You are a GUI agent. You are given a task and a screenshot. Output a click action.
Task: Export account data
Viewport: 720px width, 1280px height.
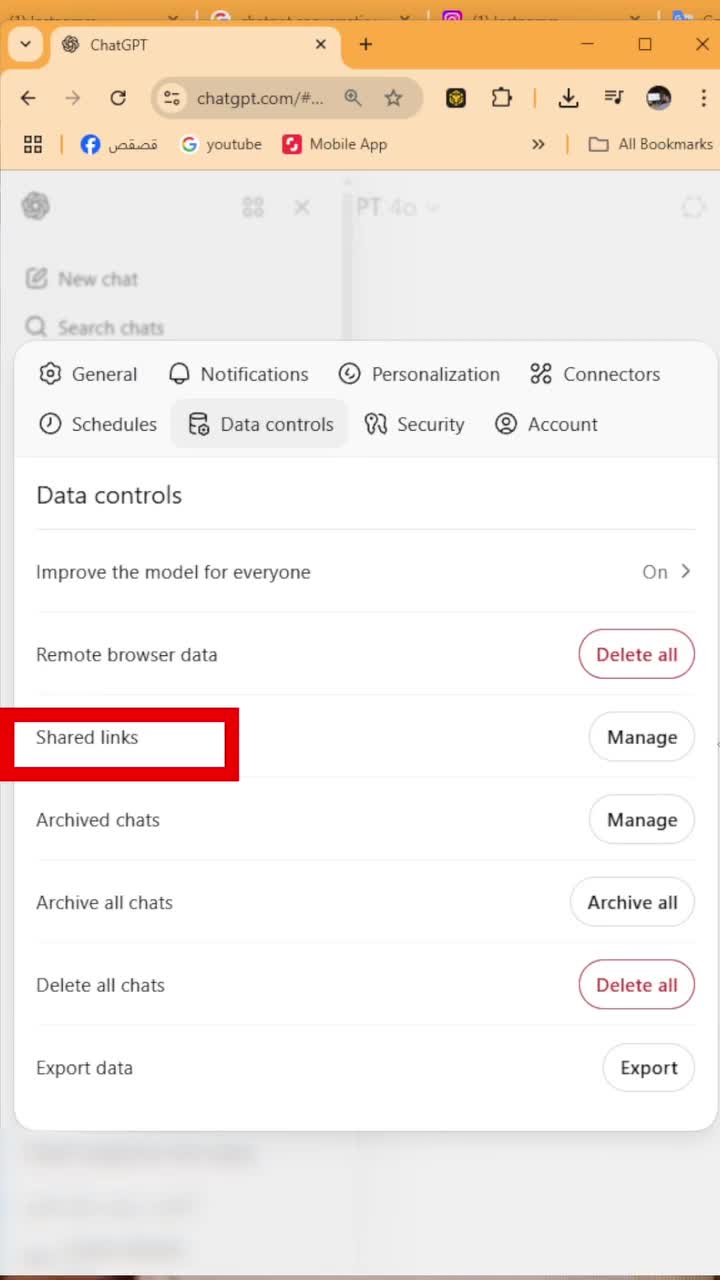(648, 1068)
